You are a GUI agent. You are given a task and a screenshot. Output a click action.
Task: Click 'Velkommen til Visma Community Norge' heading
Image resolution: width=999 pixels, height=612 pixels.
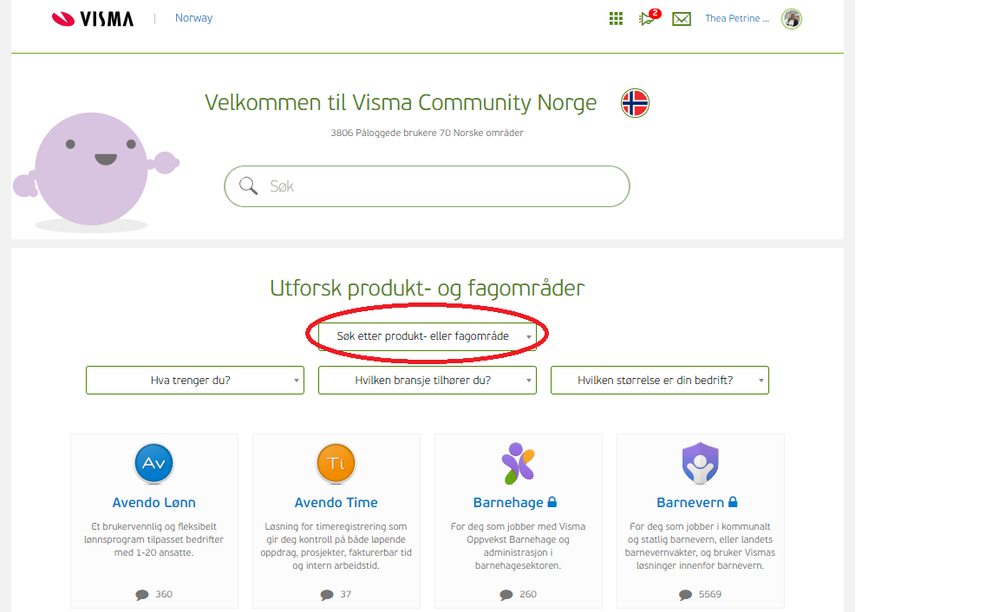401,103
